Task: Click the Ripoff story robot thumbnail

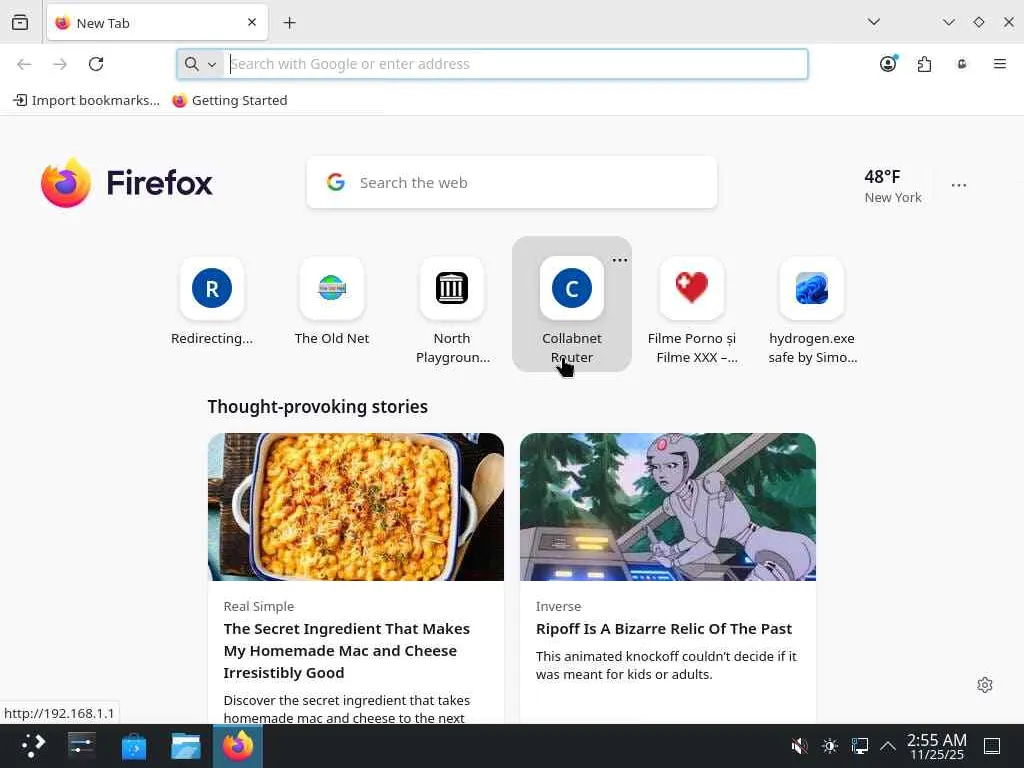Action: pyautogui.click(x=667, y=507)
